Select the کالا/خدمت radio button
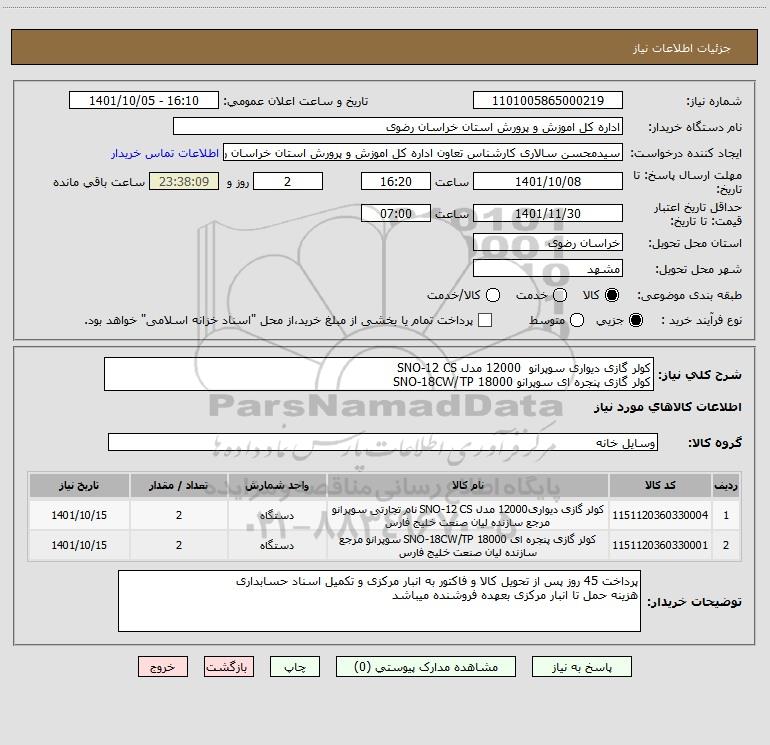The image size is (770, 745). (493, 295)
